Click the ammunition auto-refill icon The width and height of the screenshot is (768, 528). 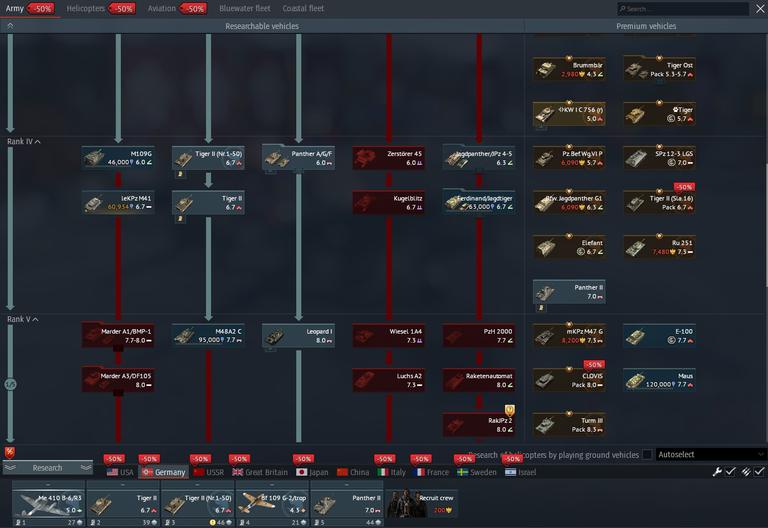pyautogui.click(x=745, y=472)
